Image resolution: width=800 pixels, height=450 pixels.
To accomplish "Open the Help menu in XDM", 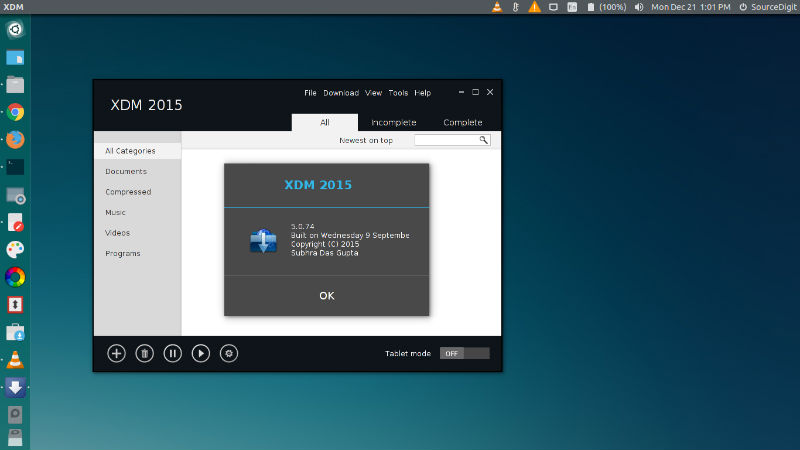I will [x=422, y=93].
